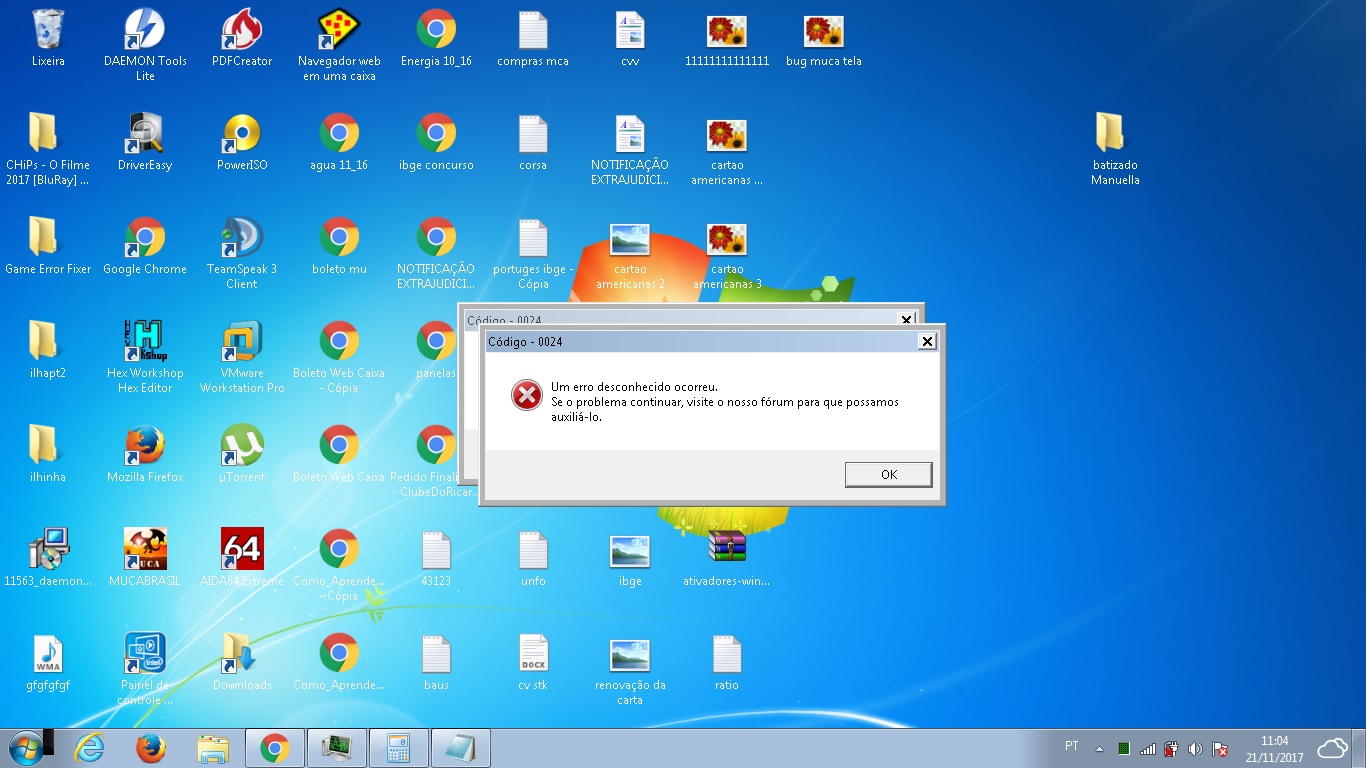Open the Windows Start menu
This screenshot has width=1366, height=768.
[x=25, y=748]
